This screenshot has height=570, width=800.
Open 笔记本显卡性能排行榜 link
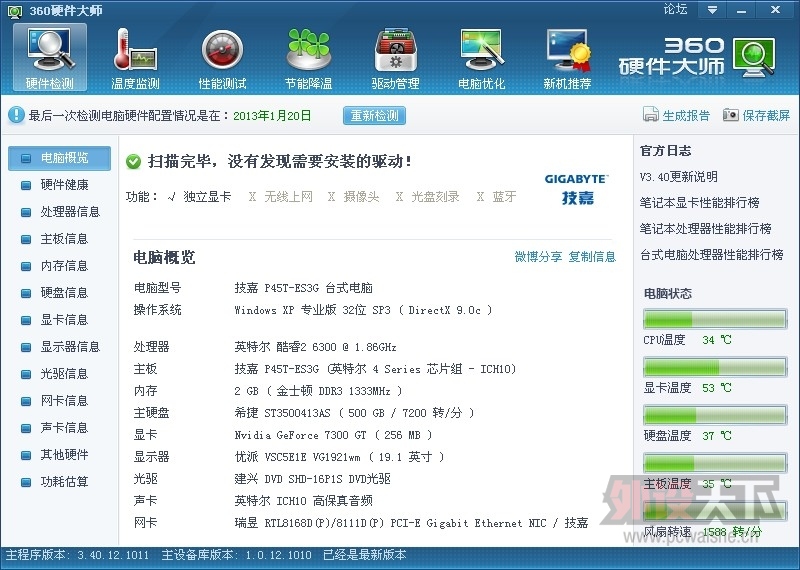pyautogui.click(x=699, y=203)
